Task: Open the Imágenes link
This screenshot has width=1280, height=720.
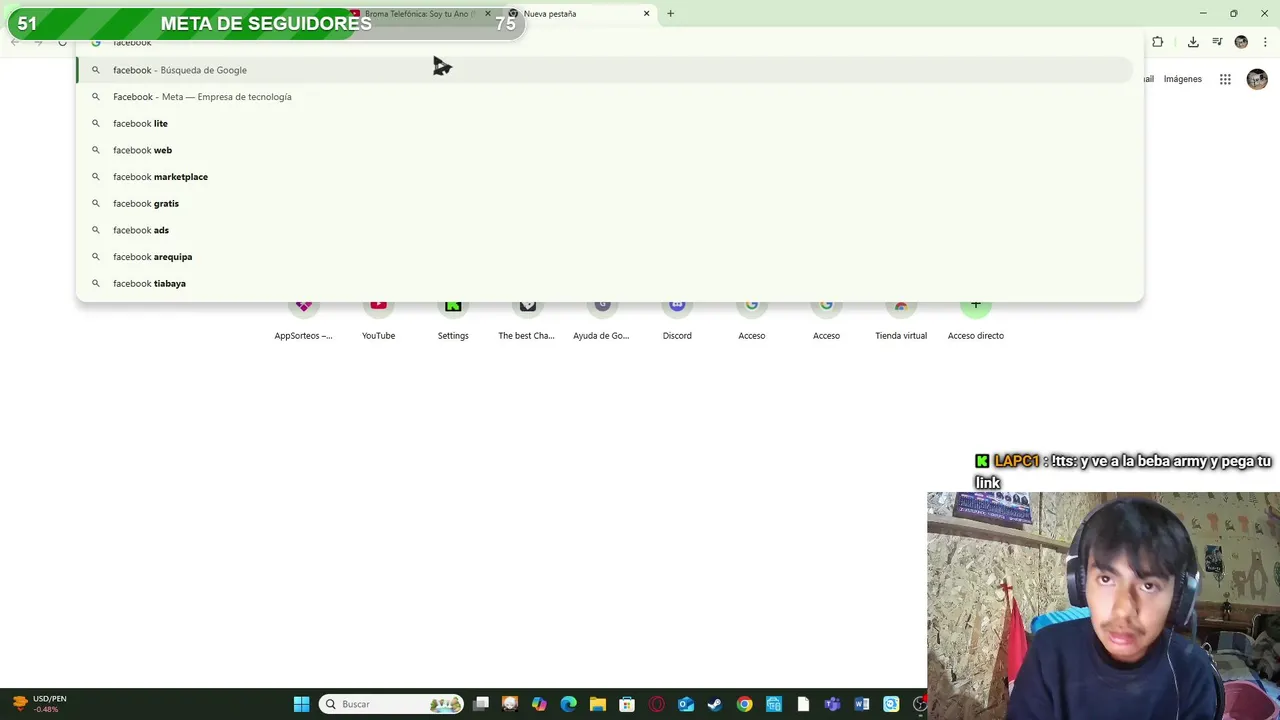Action: tap(1183, 79)
